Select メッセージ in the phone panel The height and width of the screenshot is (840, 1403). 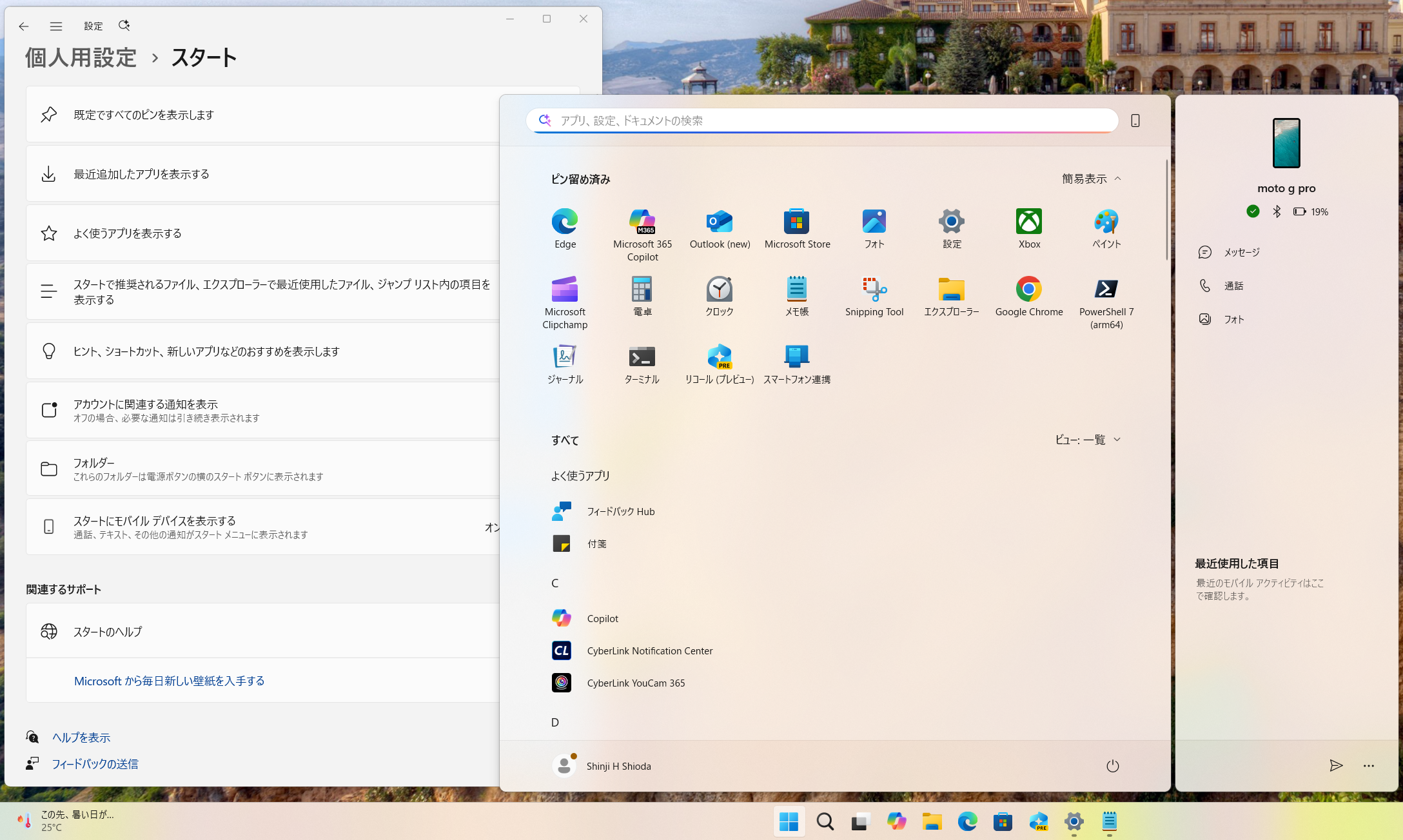[1241, 252]
